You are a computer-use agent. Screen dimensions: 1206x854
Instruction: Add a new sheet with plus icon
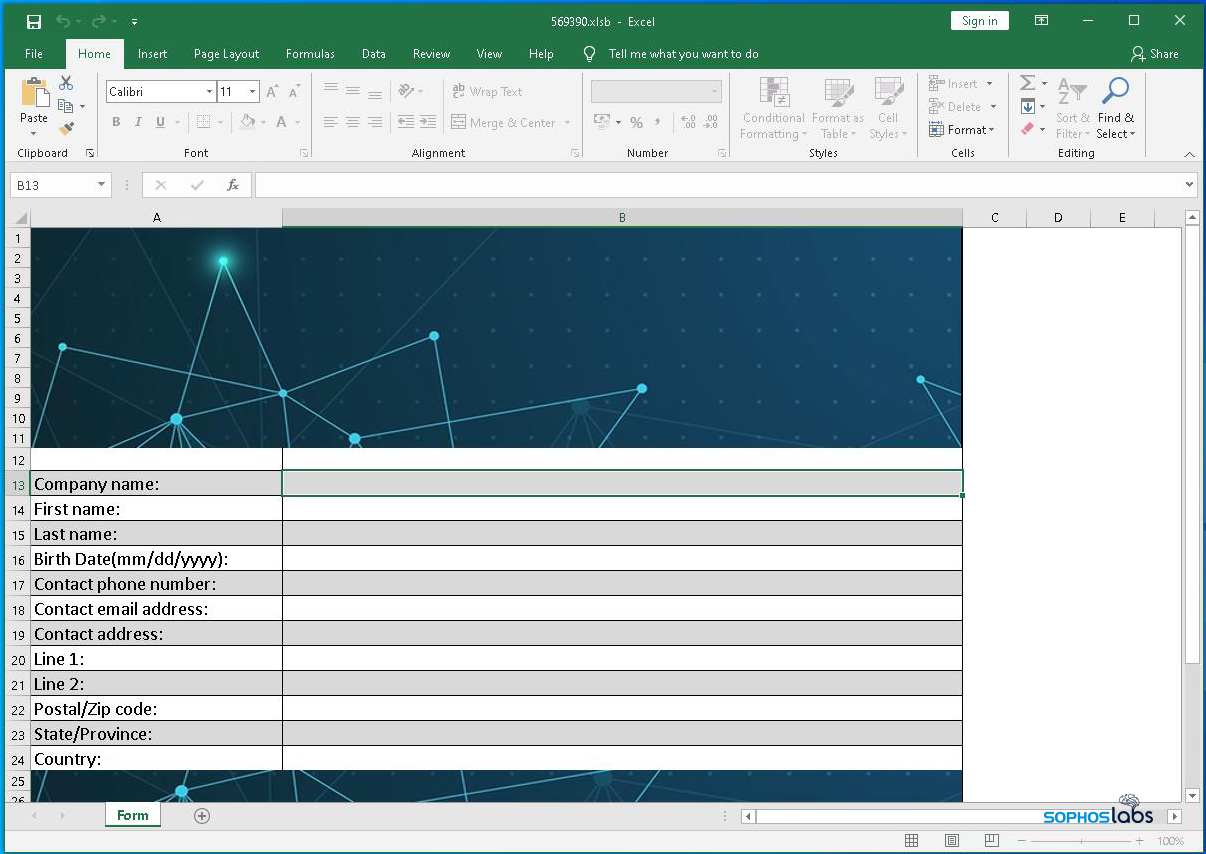click(x=202, y=816)
